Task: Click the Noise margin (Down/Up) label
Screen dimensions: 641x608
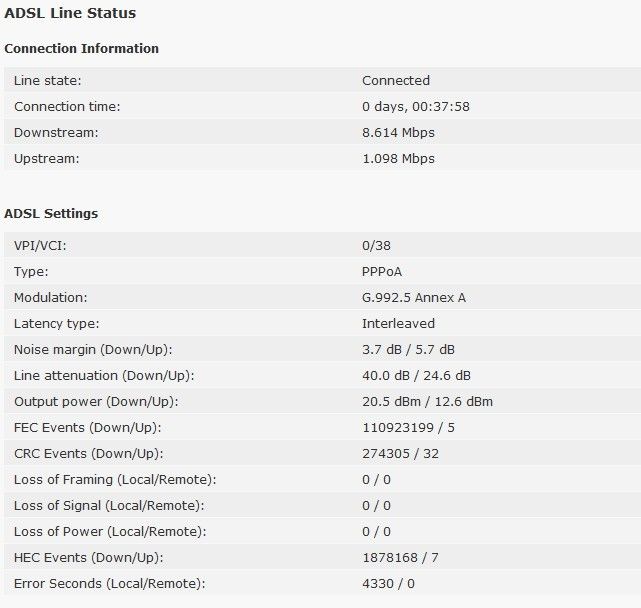Action: point(93,350)
